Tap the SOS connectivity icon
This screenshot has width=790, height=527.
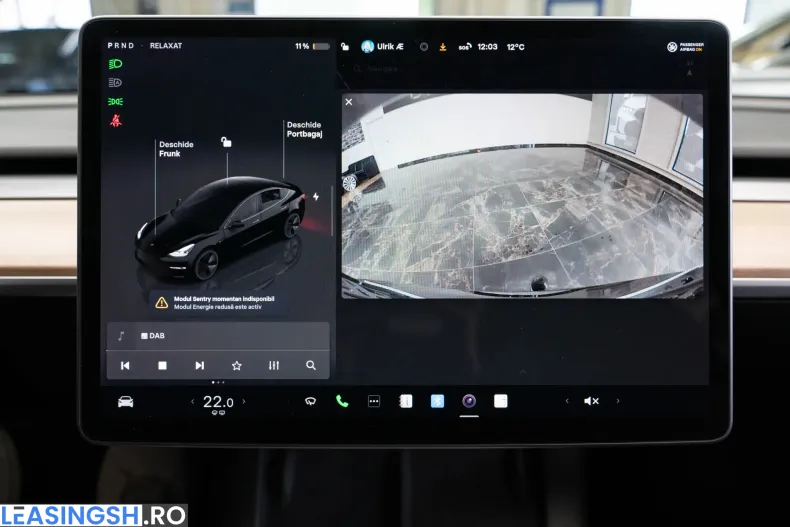point(465,47)
